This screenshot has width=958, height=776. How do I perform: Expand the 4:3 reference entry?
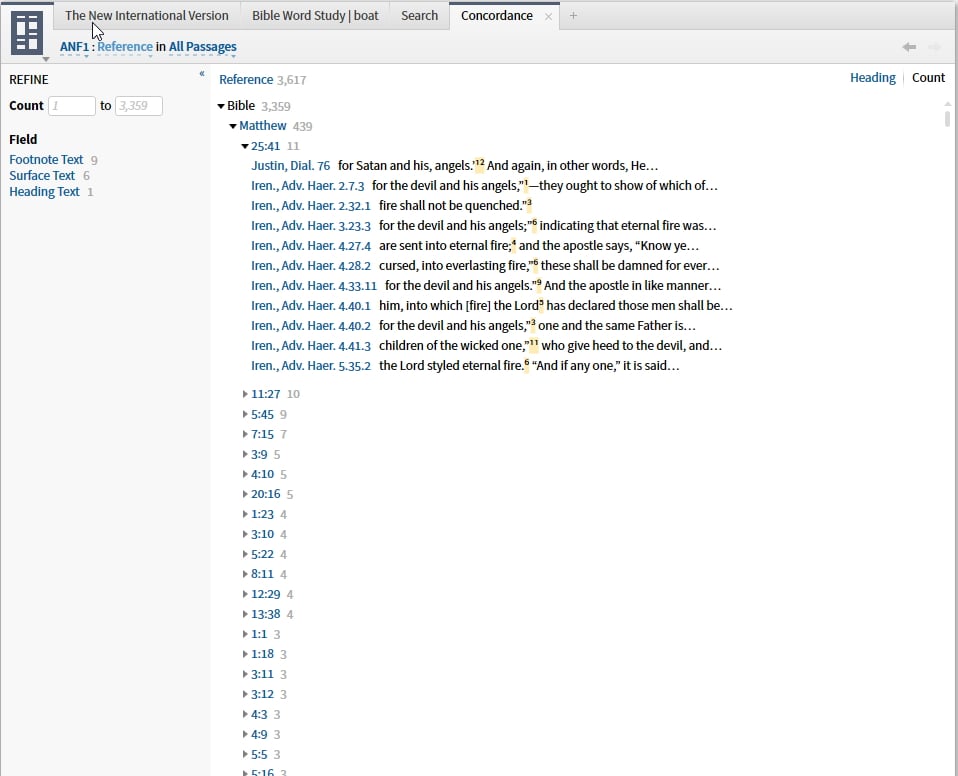pyautogui.click(x=245, y=714)
